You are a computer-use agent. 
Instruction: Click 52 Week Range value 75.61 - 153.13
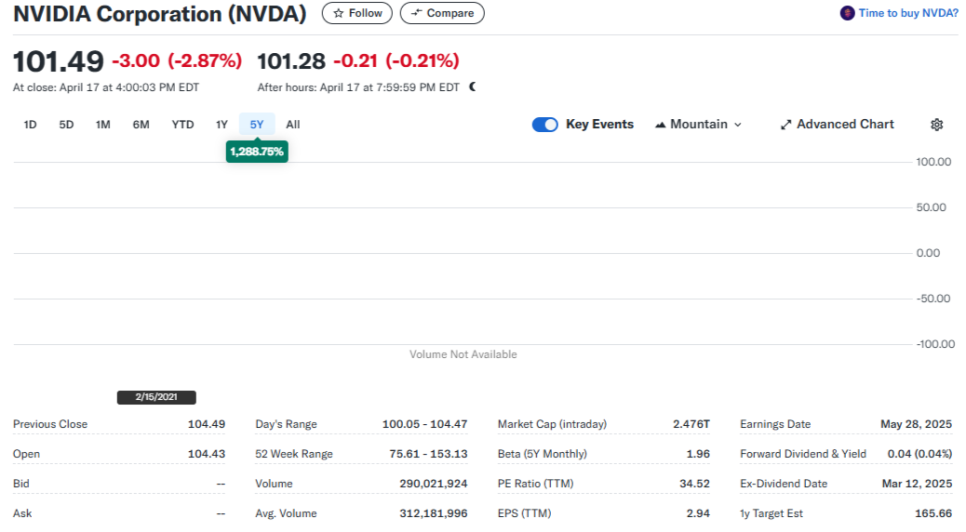click(x=428, y=454)
